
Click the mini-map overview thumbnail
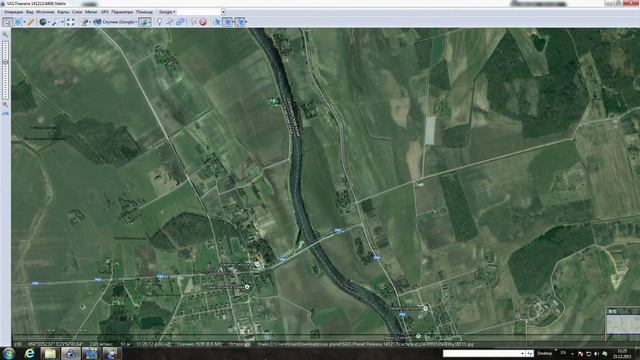pyautogui.click(x=623, y=323)
